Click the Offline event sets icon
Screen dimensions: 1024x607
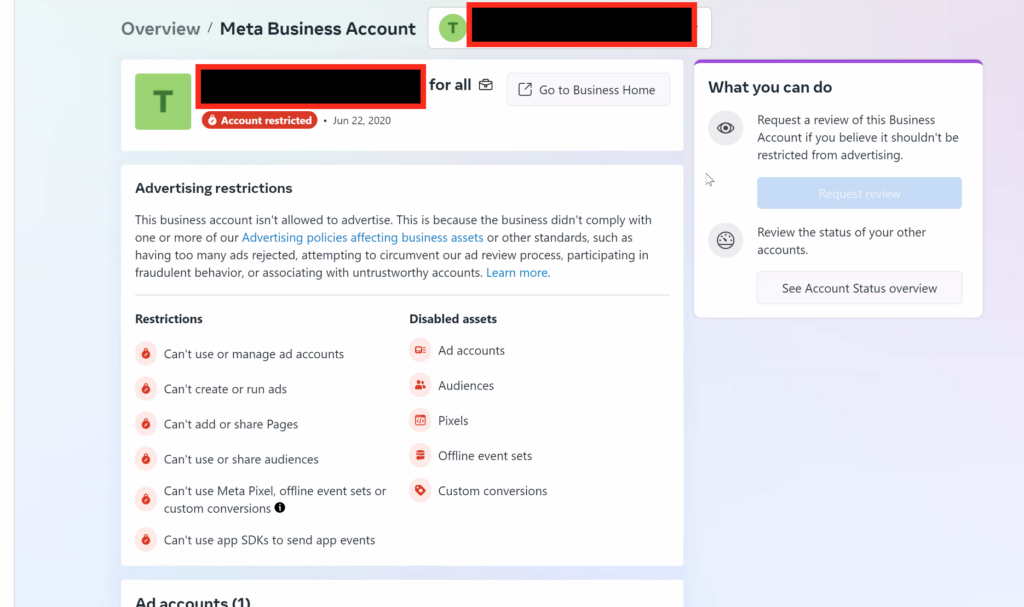click(420, 456)
